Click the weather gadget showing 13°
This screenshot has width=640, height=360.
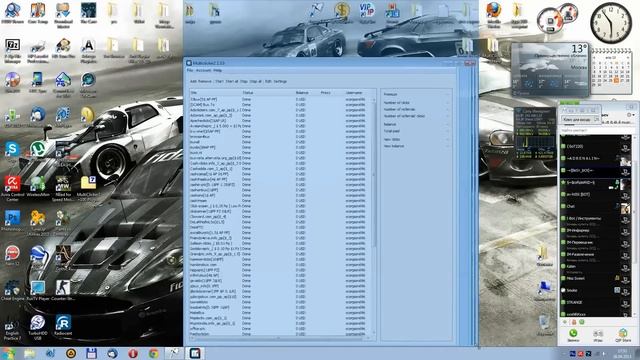pos(550,69)
